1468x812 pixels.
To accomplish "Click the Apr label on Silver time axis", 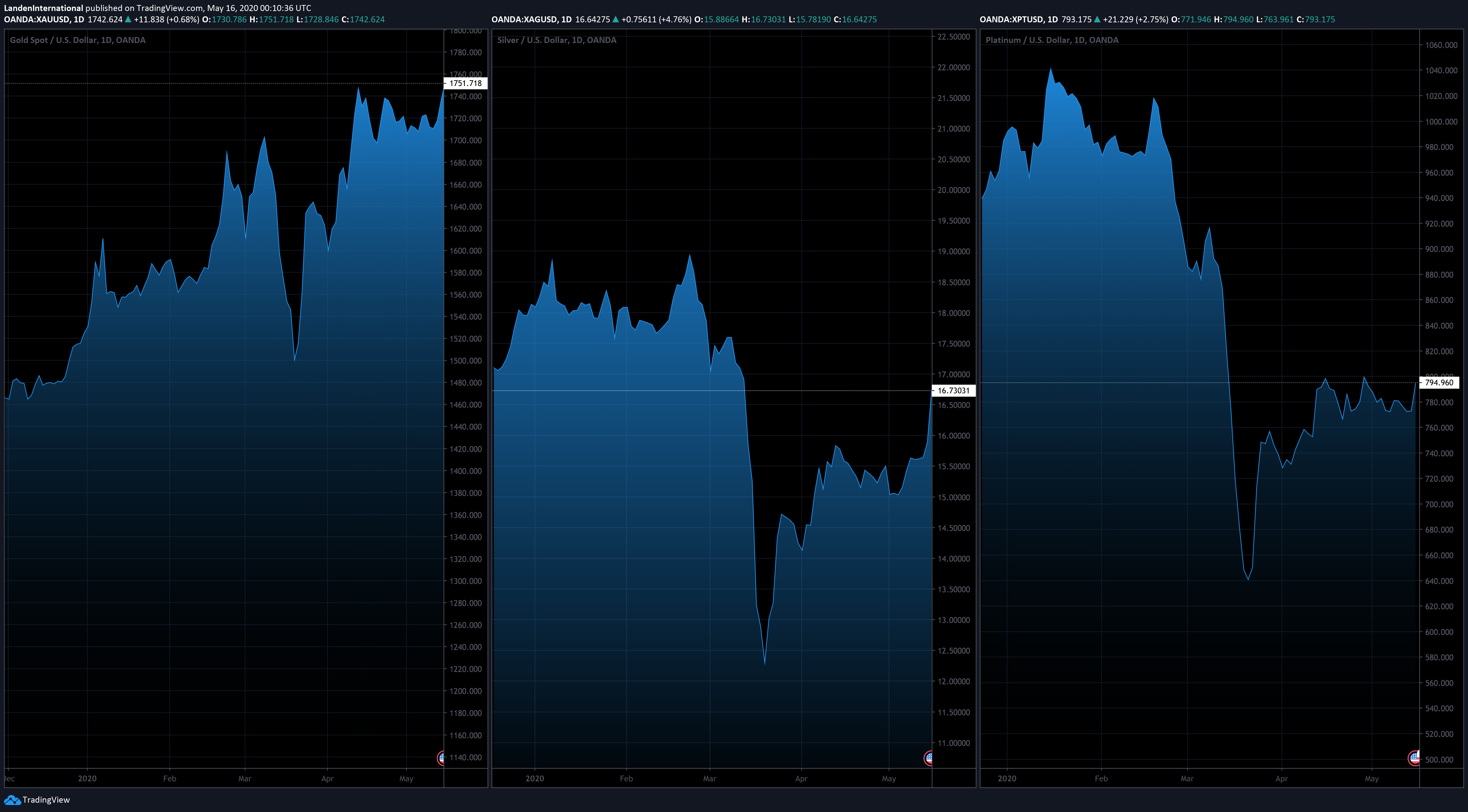I will coord(801,778).
